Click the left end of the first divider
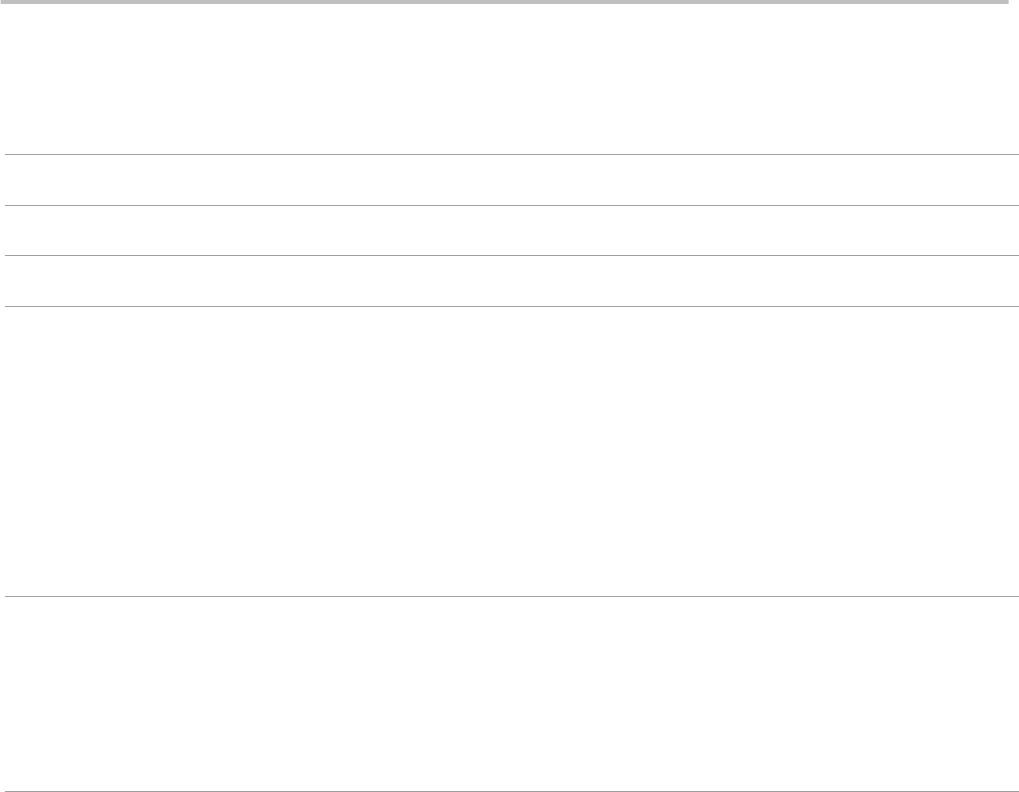The image size is (1019, 792). [x=9, y=155]
